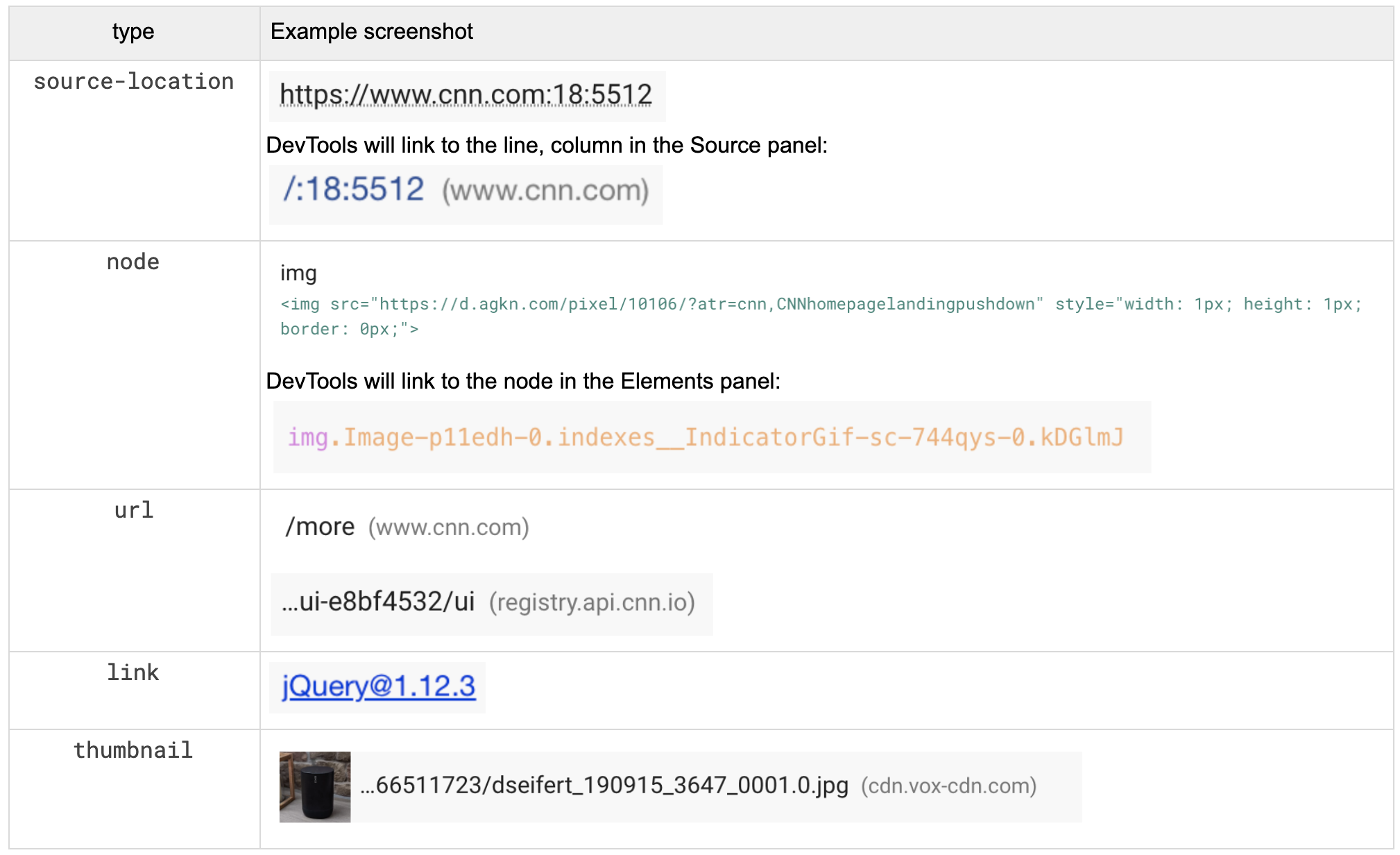This screenshot has height=855, width=1400.
Task: Click the jQuery@1.12.3 link
Action: 378,686
